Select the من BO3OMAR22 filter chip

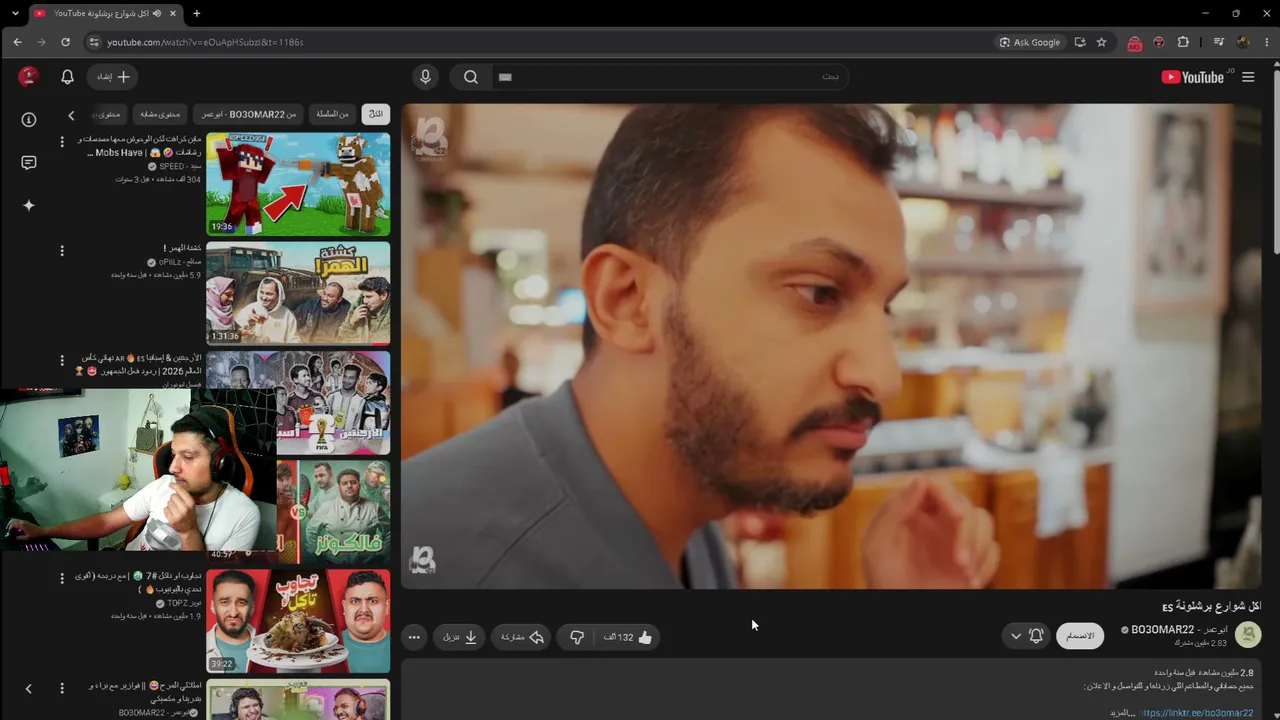(250, 114)
